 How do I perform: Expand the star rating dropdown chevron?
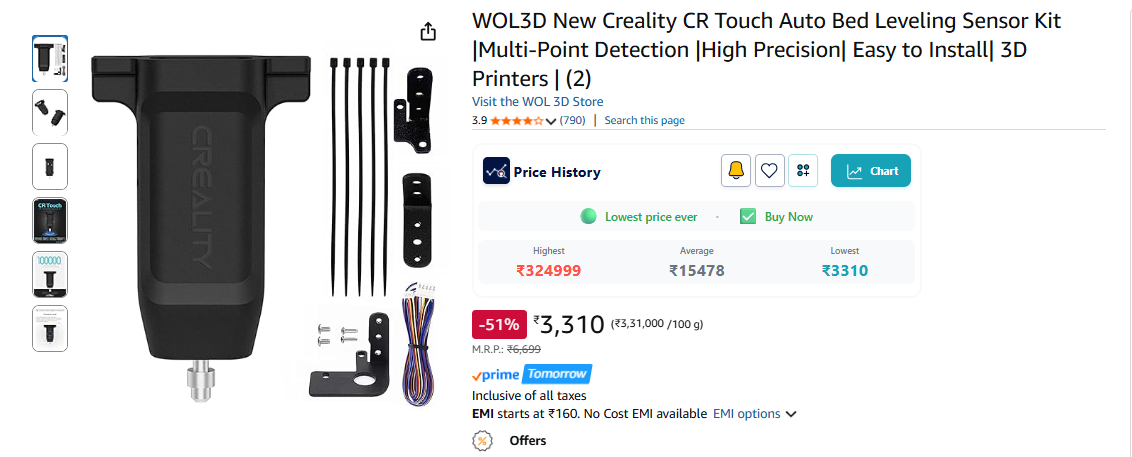point(551,121)
